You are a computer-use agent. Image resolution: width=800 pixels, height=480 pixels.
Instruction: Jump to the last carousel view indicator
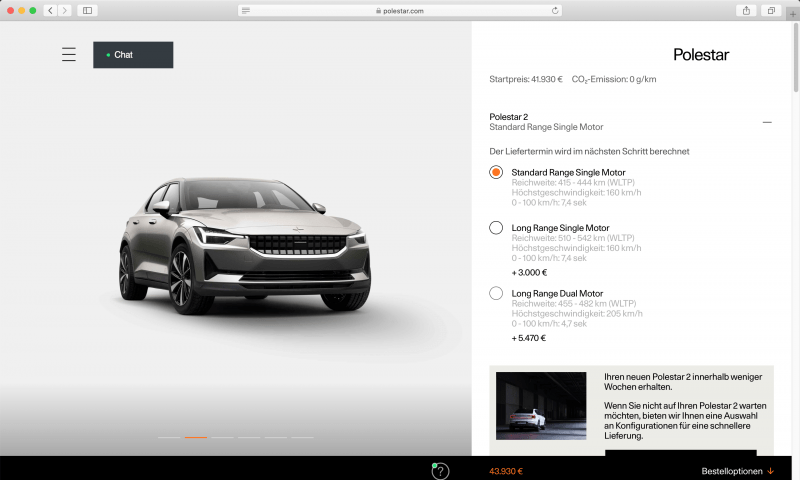point(302,437)
